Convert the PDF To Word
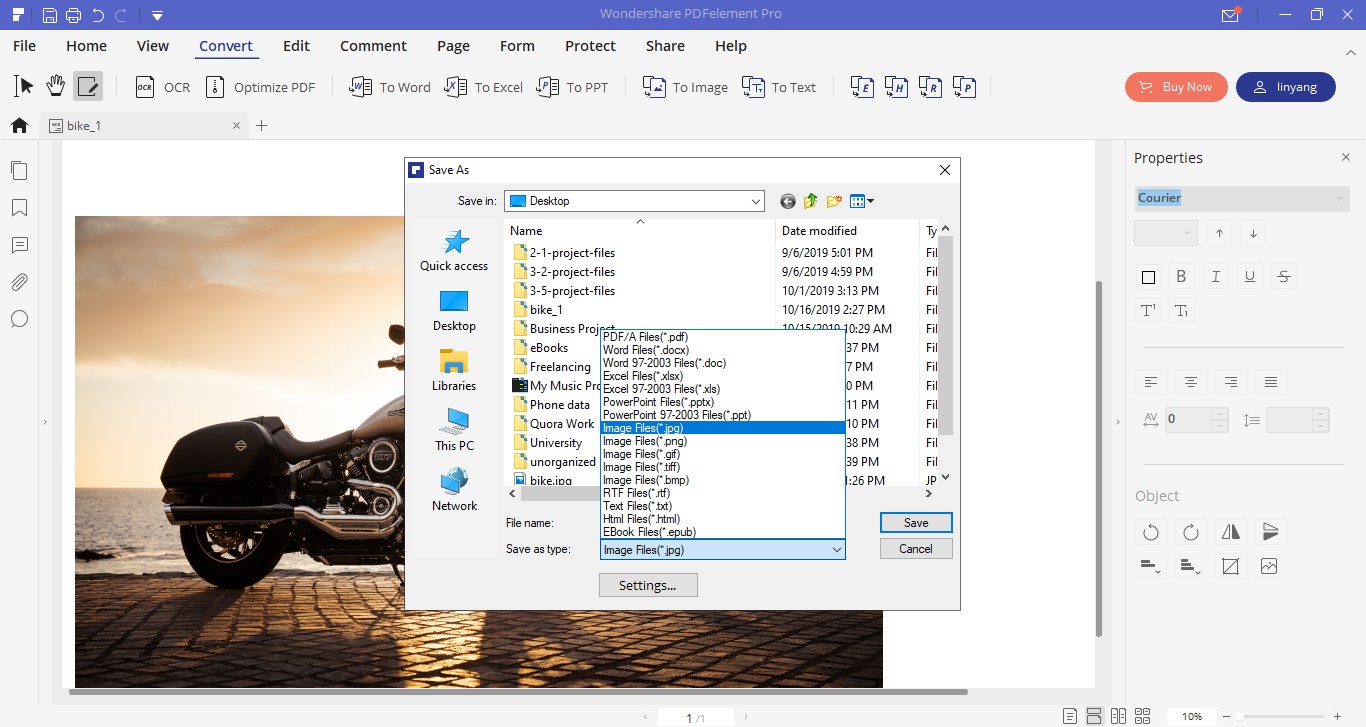Viewport: 1366px width, 727px height. click(x=390, y=87)
